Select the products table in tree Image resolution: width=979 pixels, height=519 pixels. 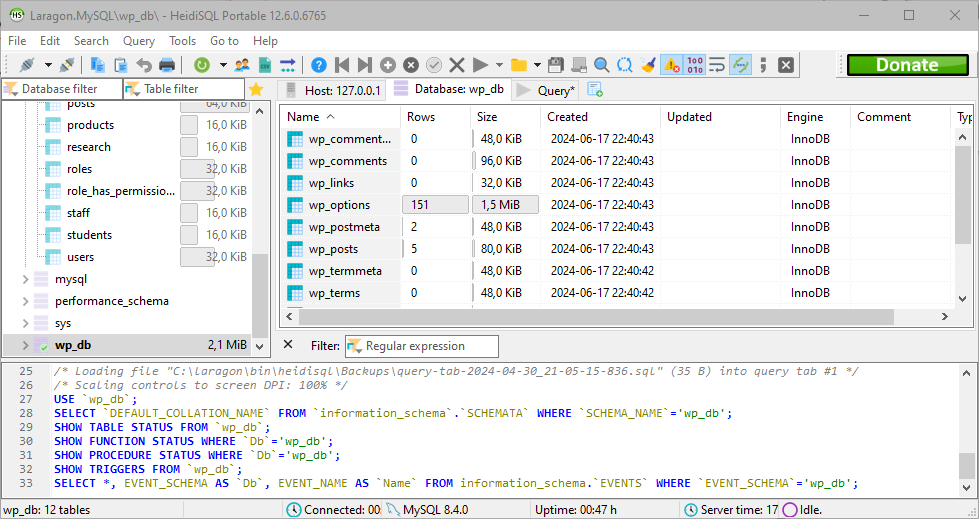[x=91, y=125]
